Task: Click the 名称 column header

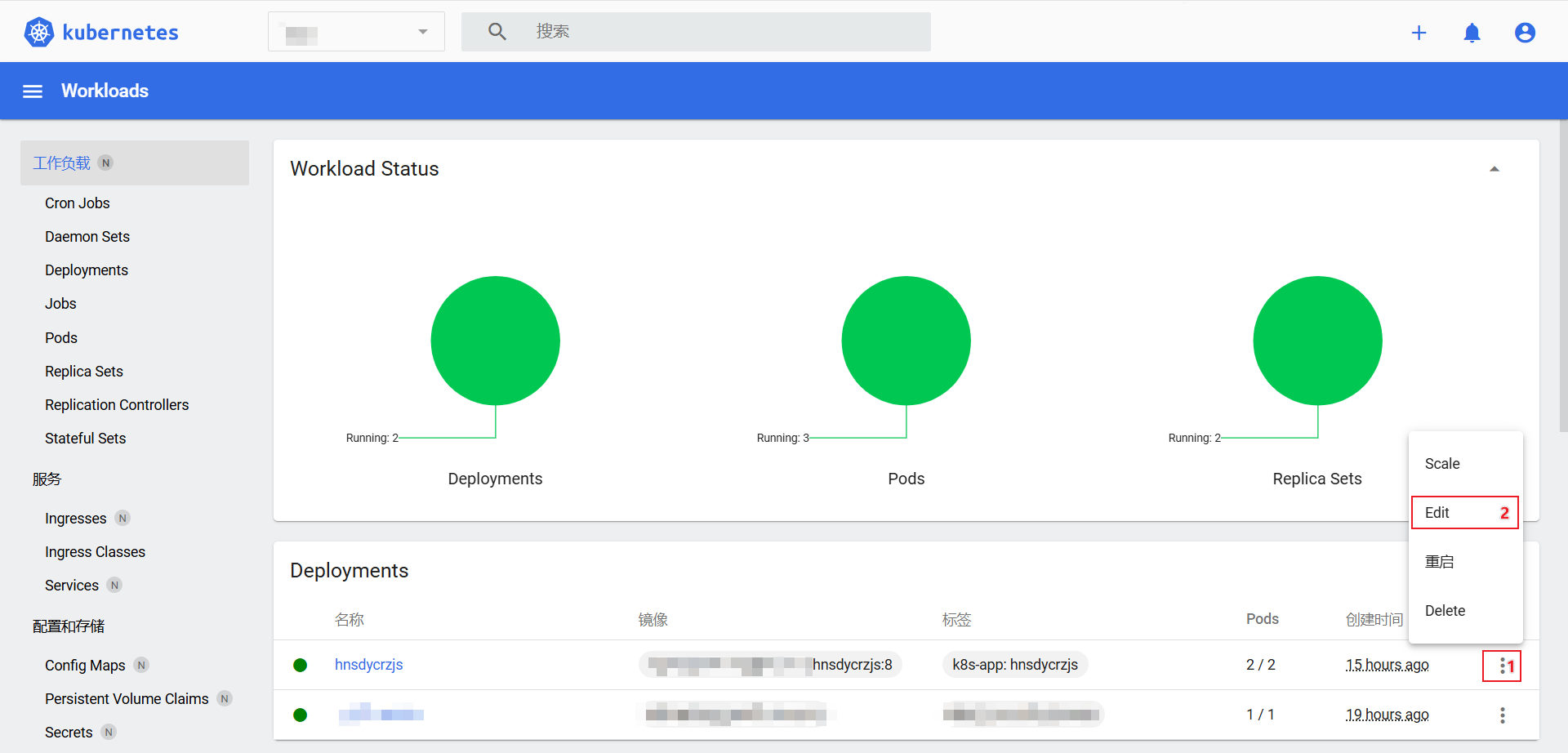Action: (x=350, y=620)
